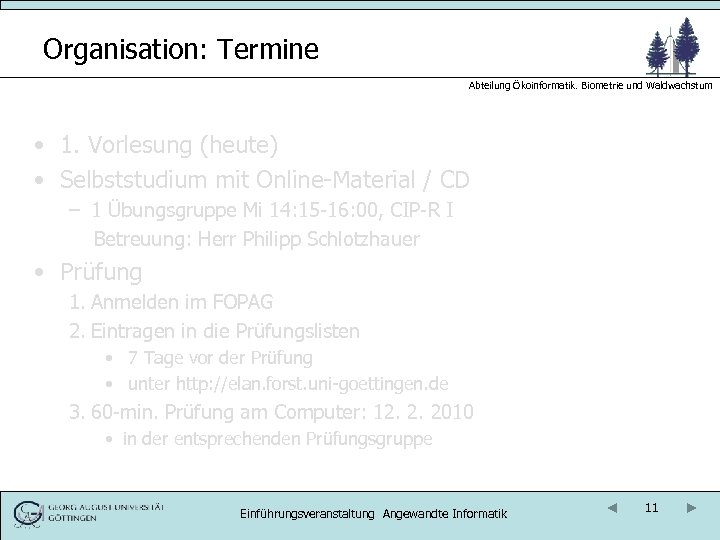
Task: Click 'Abteilung Ökoinformatik, Biometrie und Waldwachstum' text
Action: (x=591, y=85)
